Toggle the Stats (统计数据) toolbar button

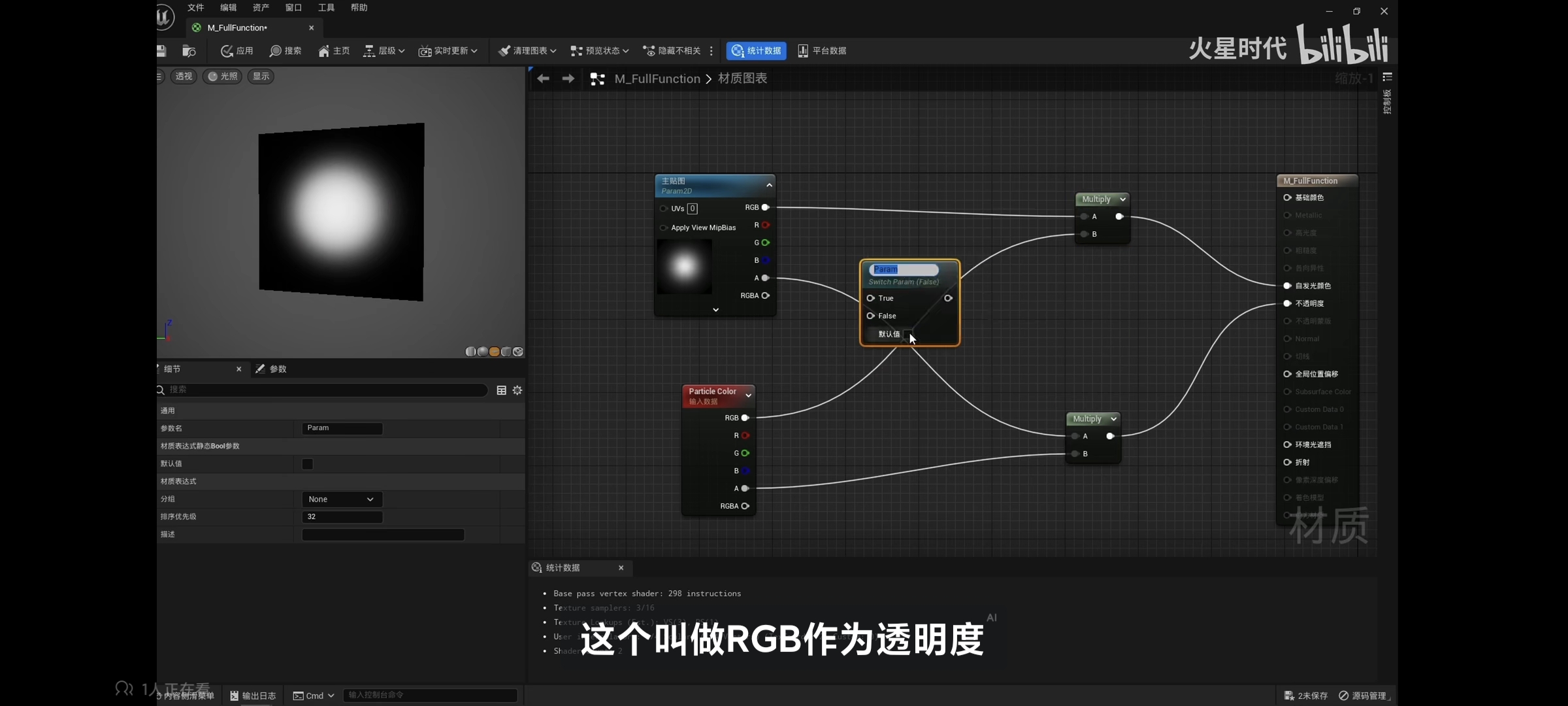[x=756, y=51]
